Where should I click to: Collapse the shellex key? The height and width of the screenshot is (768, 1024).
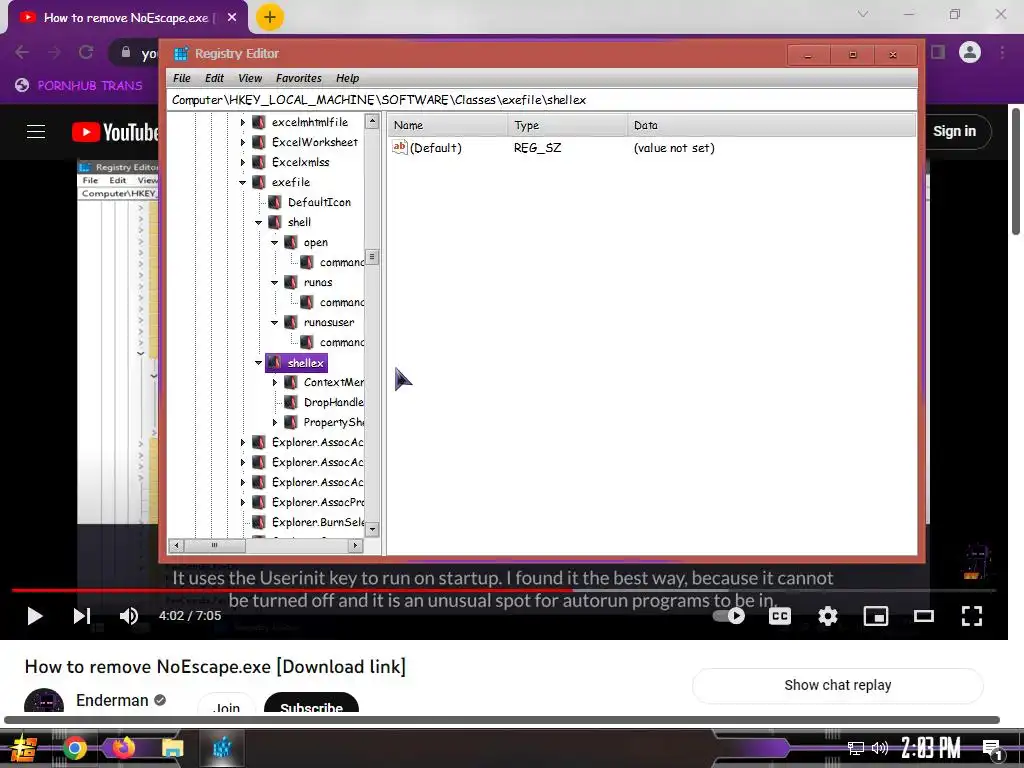[x=259, y=362]
